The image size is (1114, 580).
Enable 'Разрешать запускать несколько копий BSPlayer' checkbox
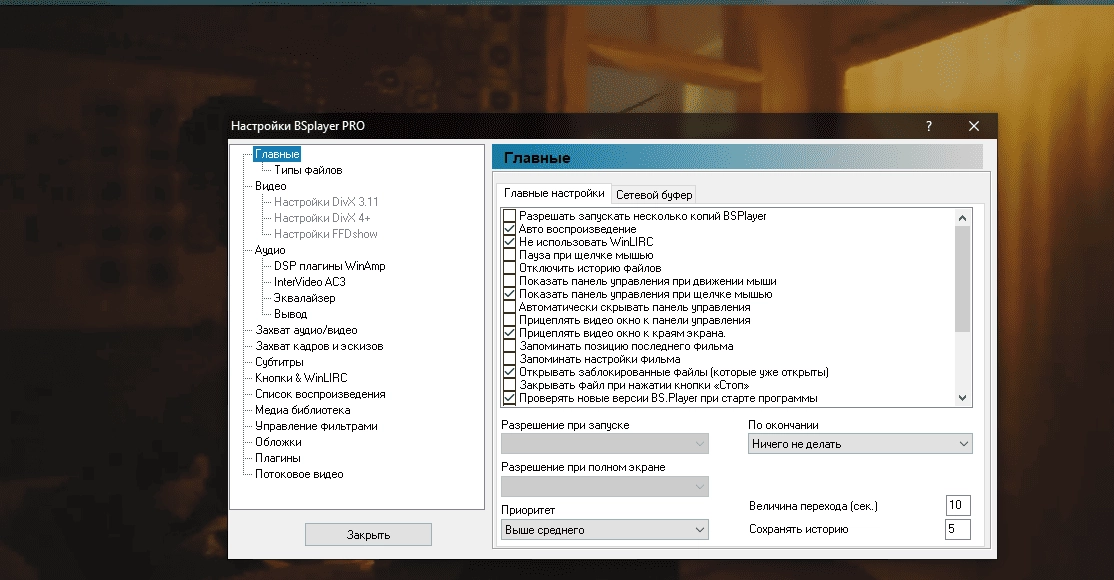point(509,216)
